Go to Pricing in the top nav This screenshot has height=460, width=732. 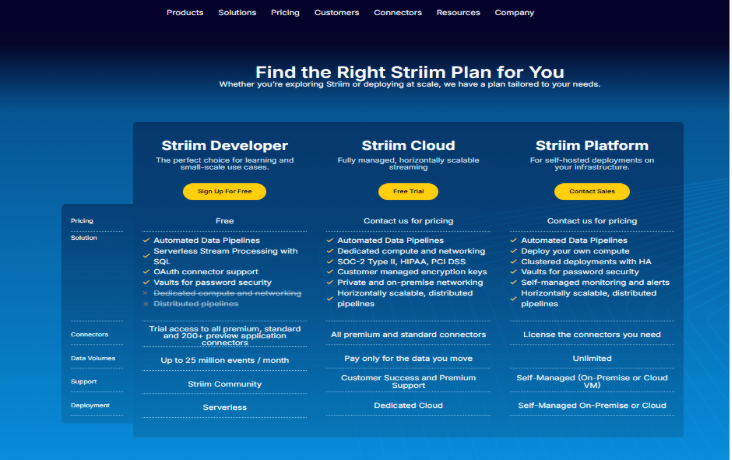[285, 13]
